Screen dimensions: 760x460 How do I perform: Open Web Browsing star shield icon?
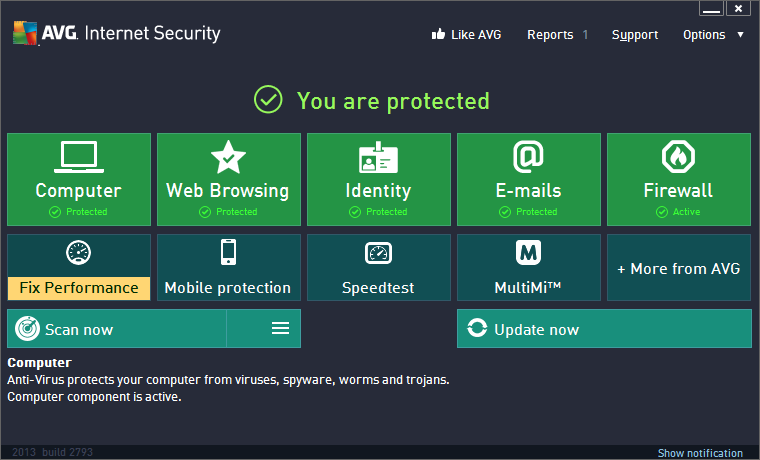click(228, 157)
